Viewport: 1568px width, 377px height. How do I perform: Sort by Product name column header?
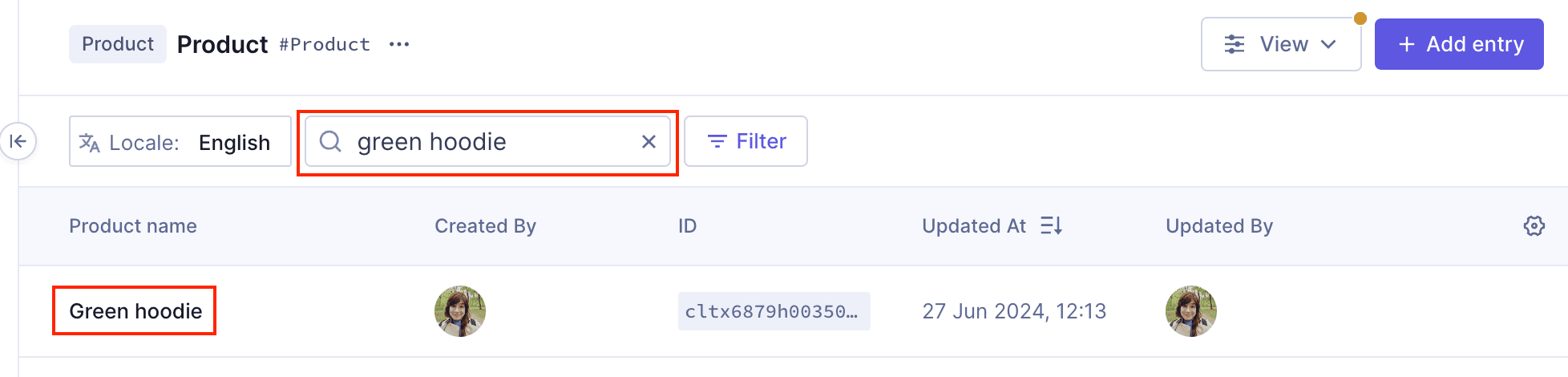pos(133,226)
